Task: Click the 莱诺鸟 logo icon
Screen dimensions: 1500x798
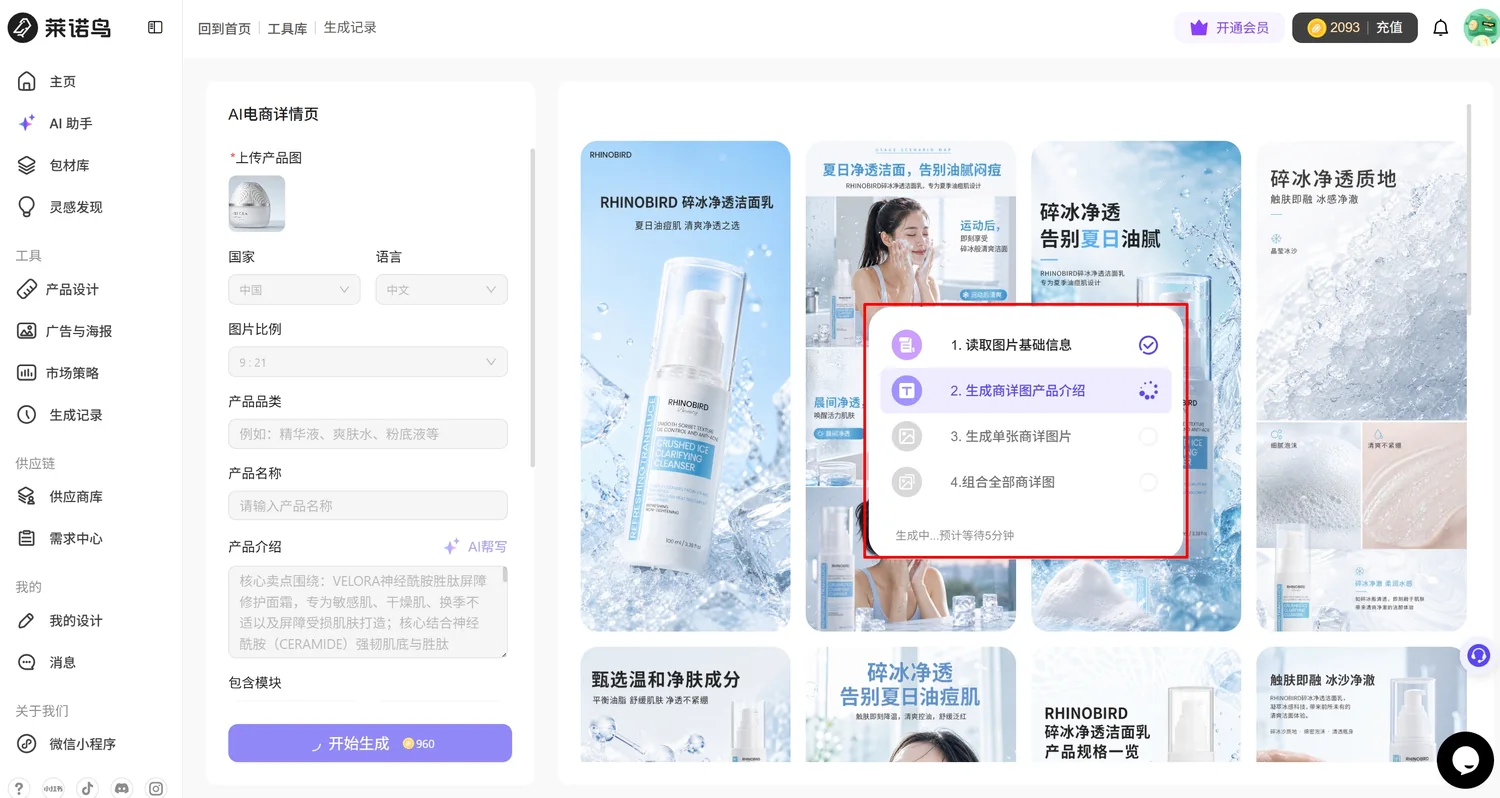Action: point(22,28)
